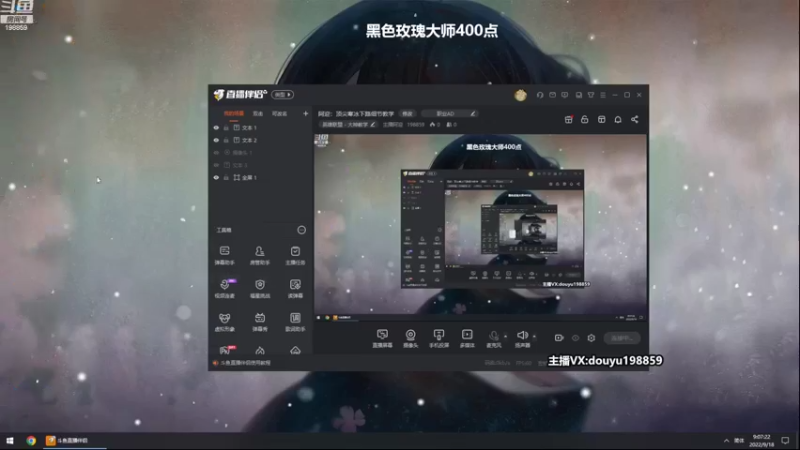Click the live preview canvas

coord(481,228)
